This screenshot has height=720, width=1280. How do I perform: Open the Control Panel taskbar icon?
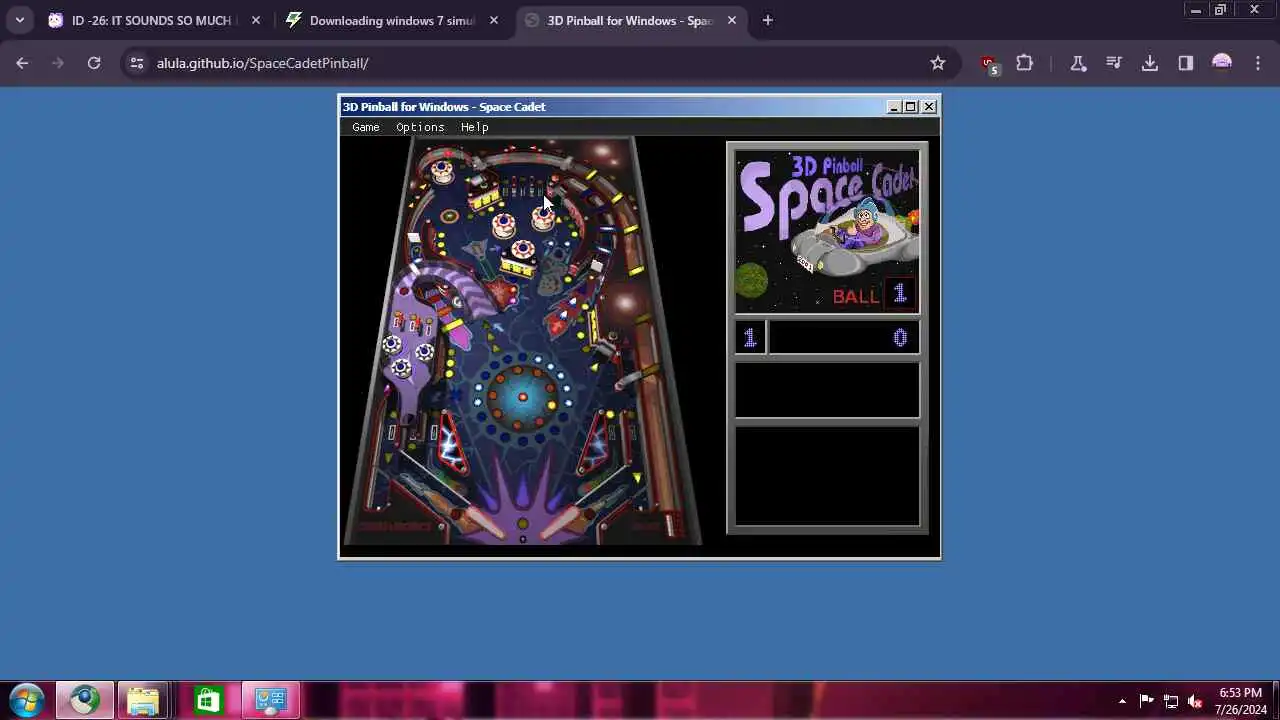click(x=270, y=700)
